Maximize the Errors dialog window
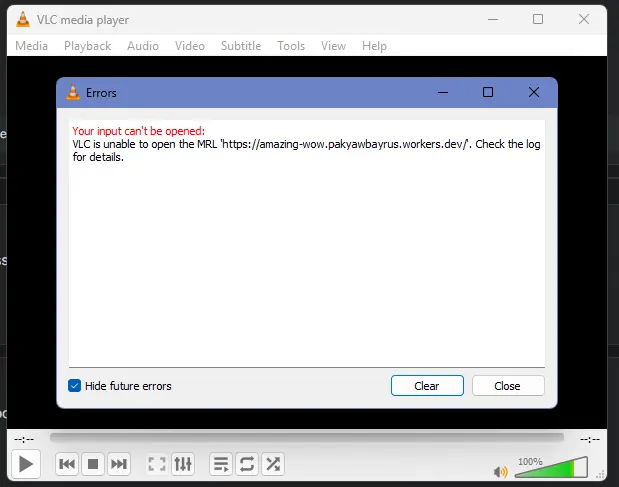Viewport: 619px width, 487px height. [488, 93]
